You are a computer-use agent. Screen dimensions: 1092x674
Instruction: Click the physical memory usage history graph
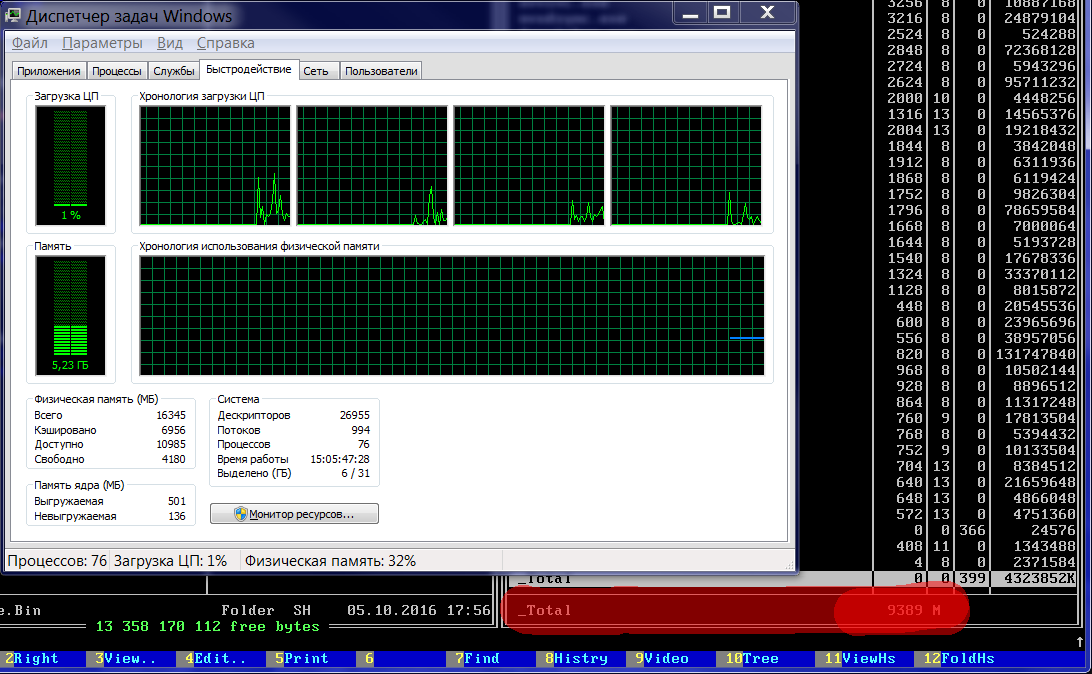[x=451, y=315]
